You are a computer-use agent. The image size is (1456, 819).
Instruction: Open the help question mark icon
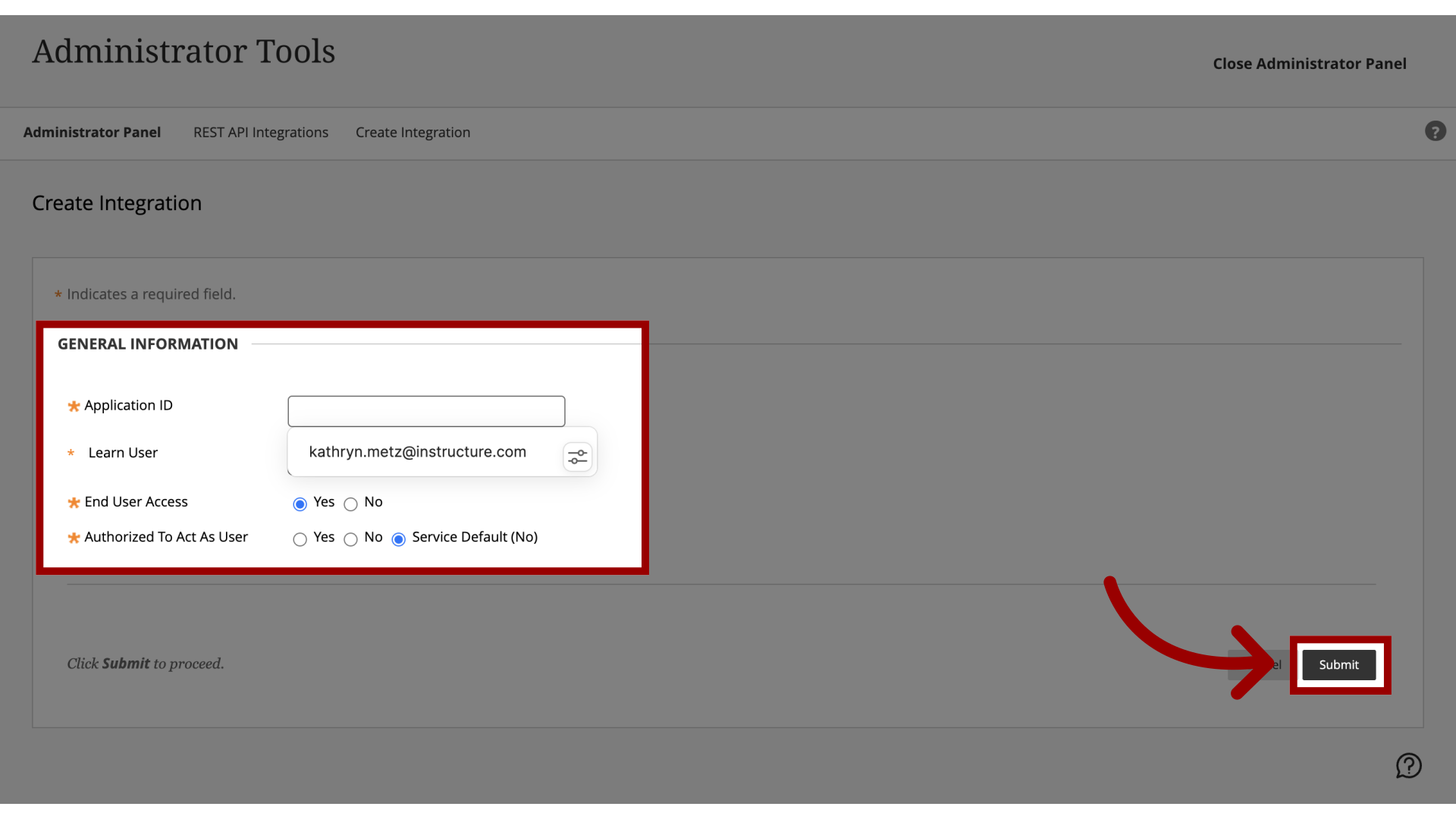coord(1435,131)
